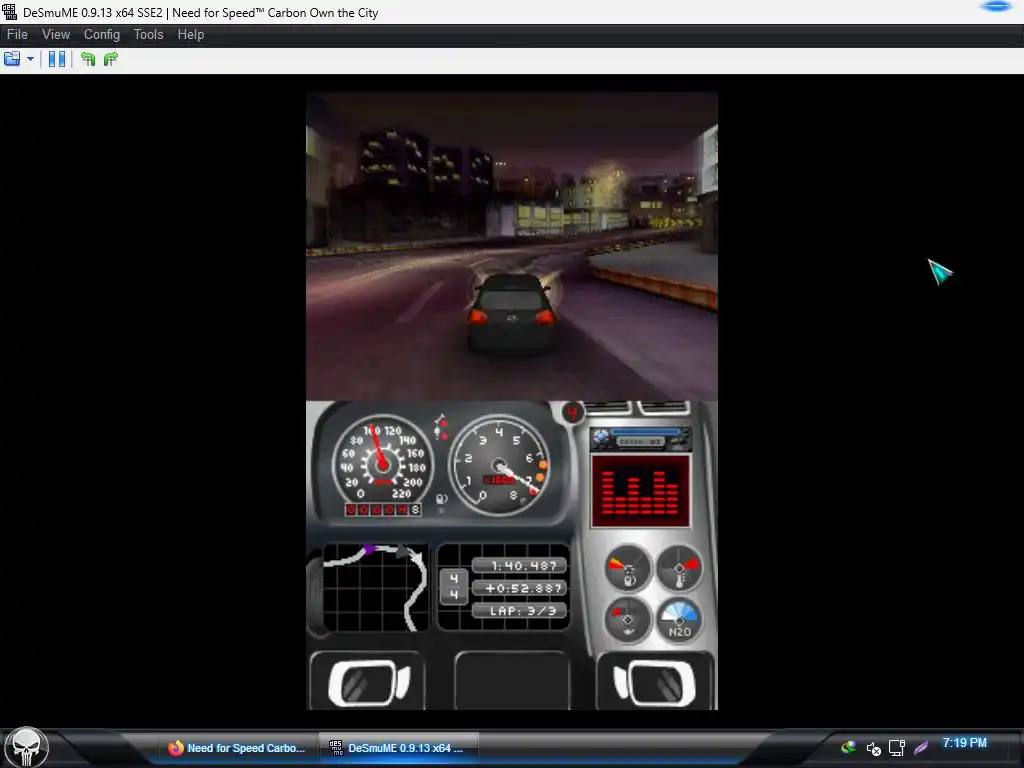Open the File menu
This screenshot has height=768, width=1024.
click(x=17, y=35)
